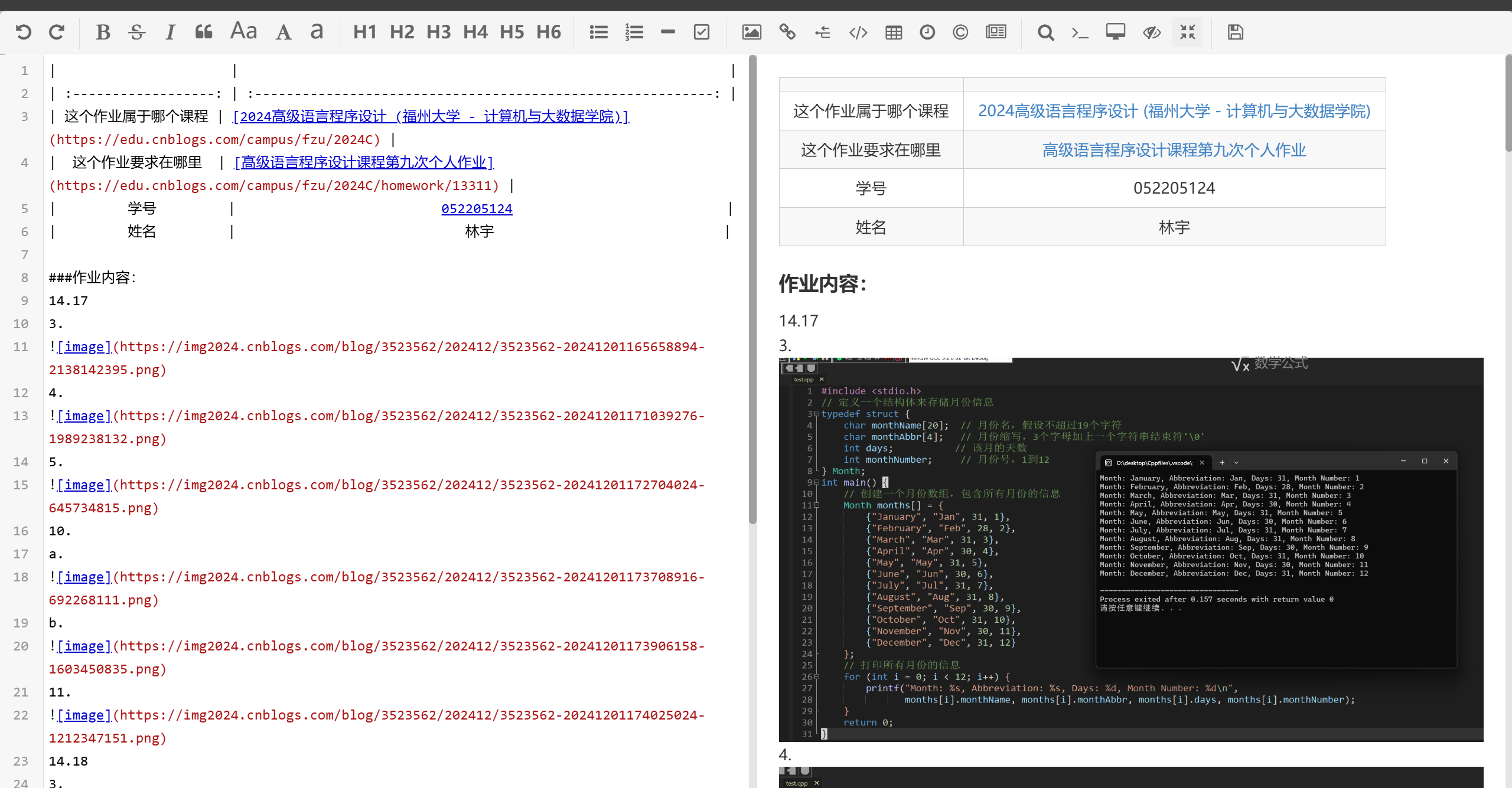Viewport: 1512px width, 788px height.
Task: Insert a task checkbox list item
Action: click(x=702, y=32)
